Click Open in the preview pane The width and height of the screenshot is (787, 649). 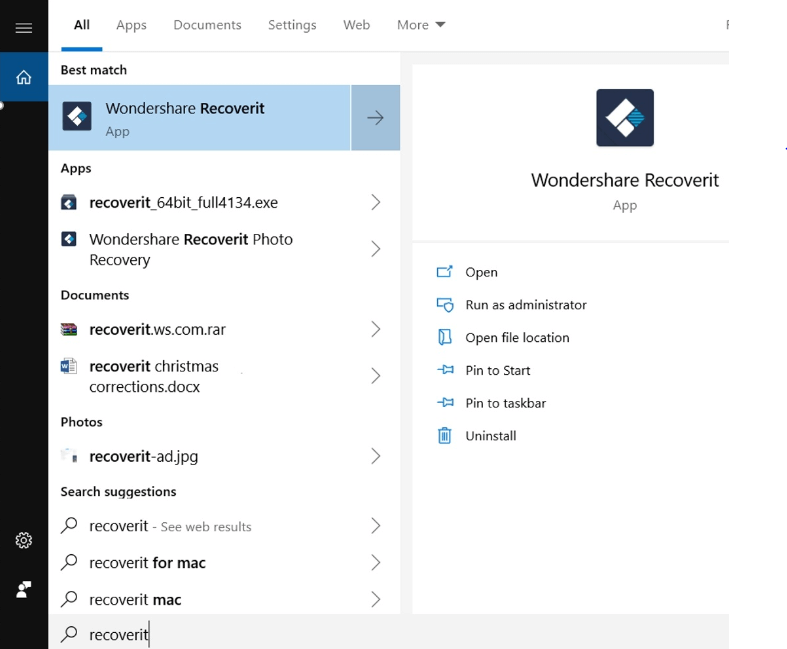point(481,272)
